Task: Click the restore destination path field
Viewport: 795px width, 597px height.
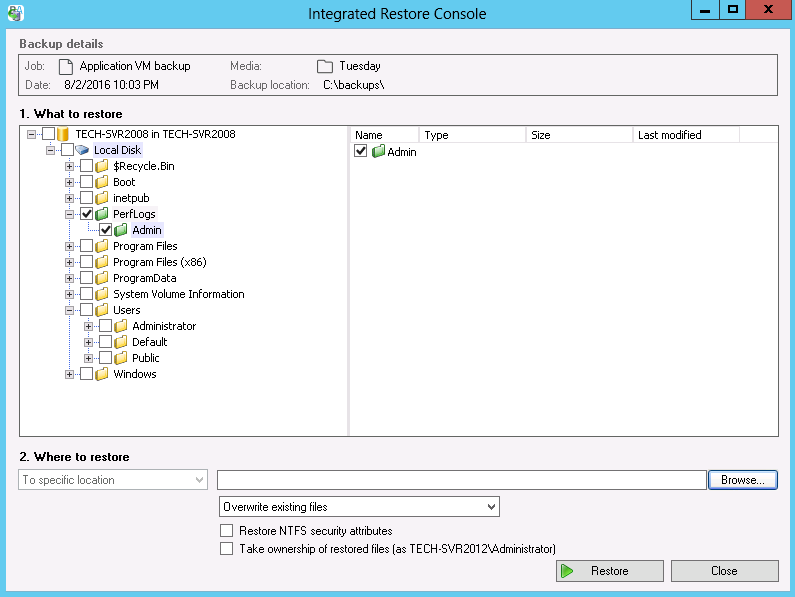Action: coord(461,480)
